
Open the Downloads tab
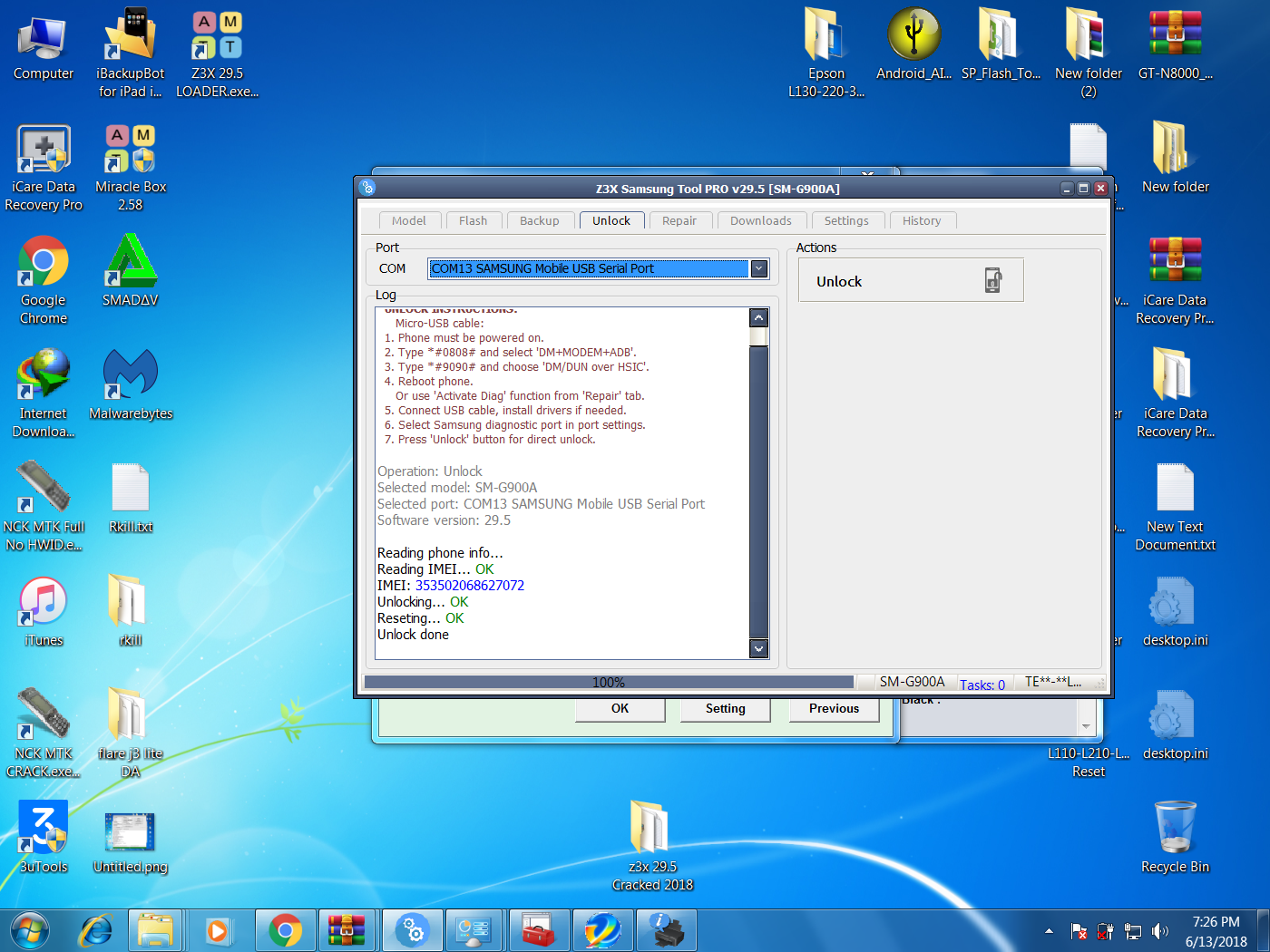point(761,221)
